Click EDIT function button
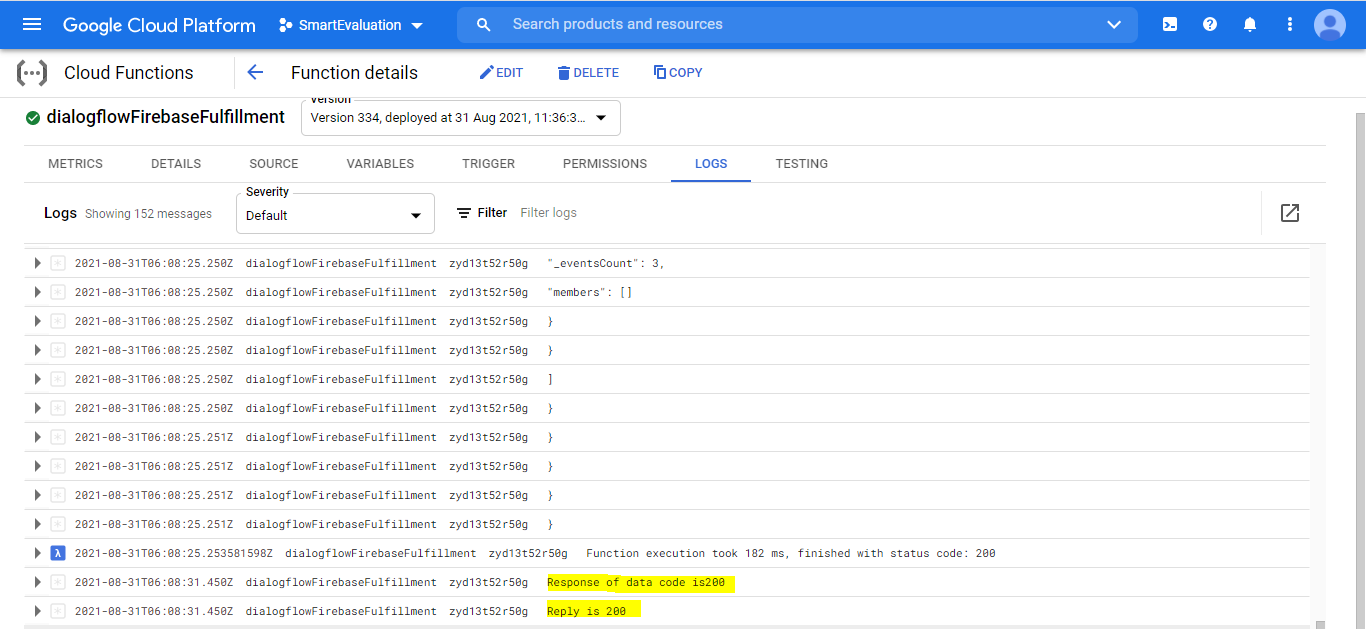Image resolution: width=1366 pixels, height=629 pixels. 501,72
